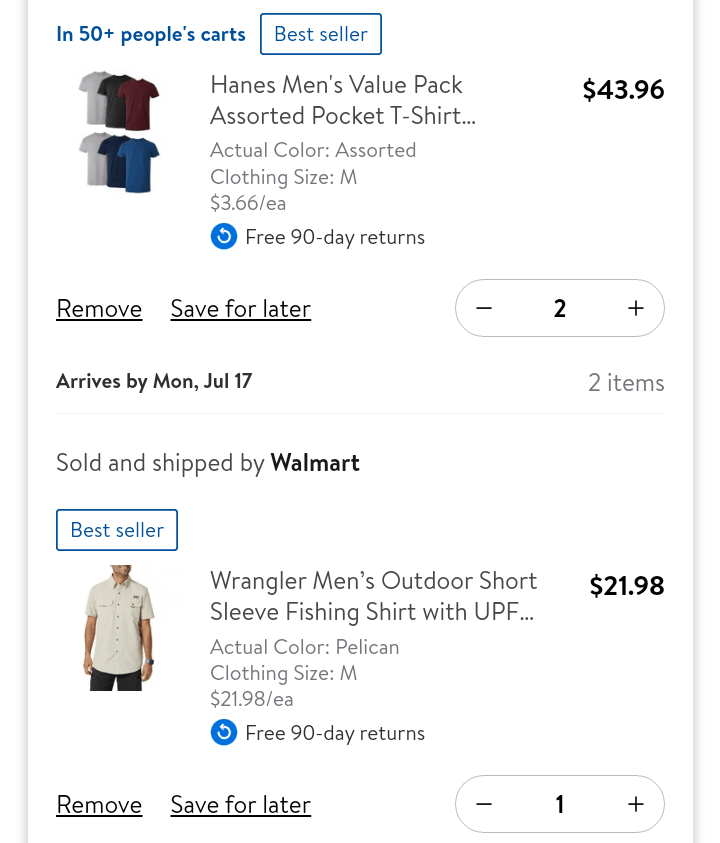The height and width of the screenshot is (843, 720).
Task: Open Hanes Men's Value Pack product title
Action: click(342, 100)
